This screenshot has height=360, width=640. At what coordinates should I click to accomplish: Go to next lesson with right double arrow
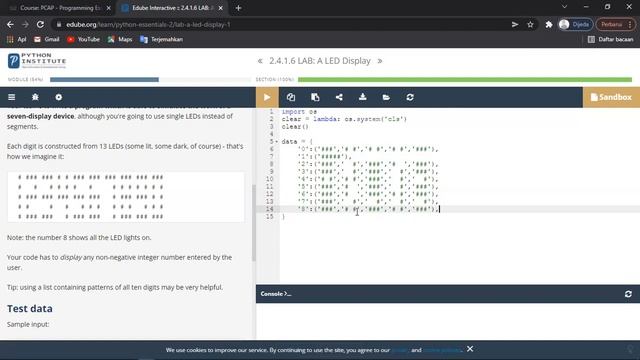pyautogui.click(x=380, y=61)
